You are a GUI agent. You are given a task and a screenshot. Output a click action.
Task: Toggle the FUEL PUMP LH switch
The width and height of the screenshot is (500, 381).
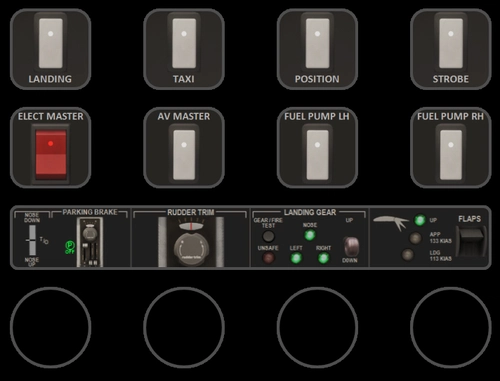(x=317, y=154)
